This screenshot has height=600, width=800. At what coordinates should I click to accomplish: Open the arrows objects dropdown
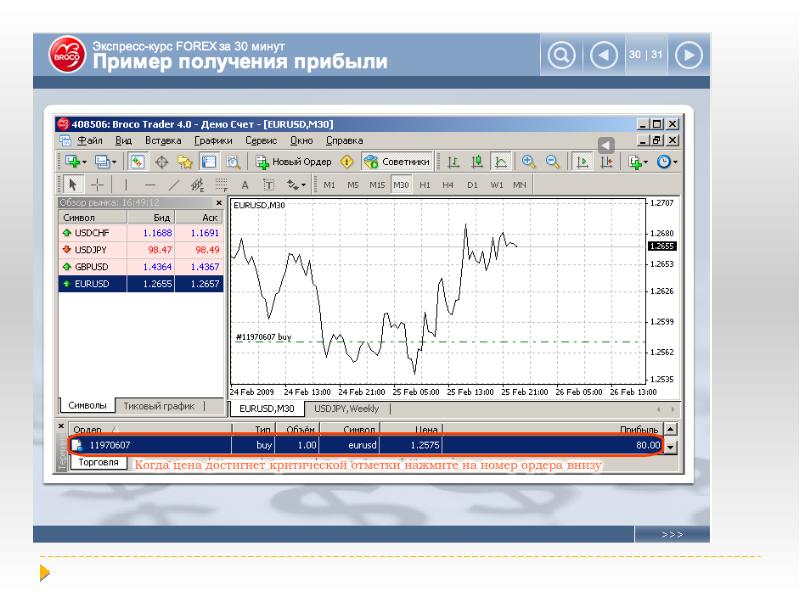pos(296,184)
